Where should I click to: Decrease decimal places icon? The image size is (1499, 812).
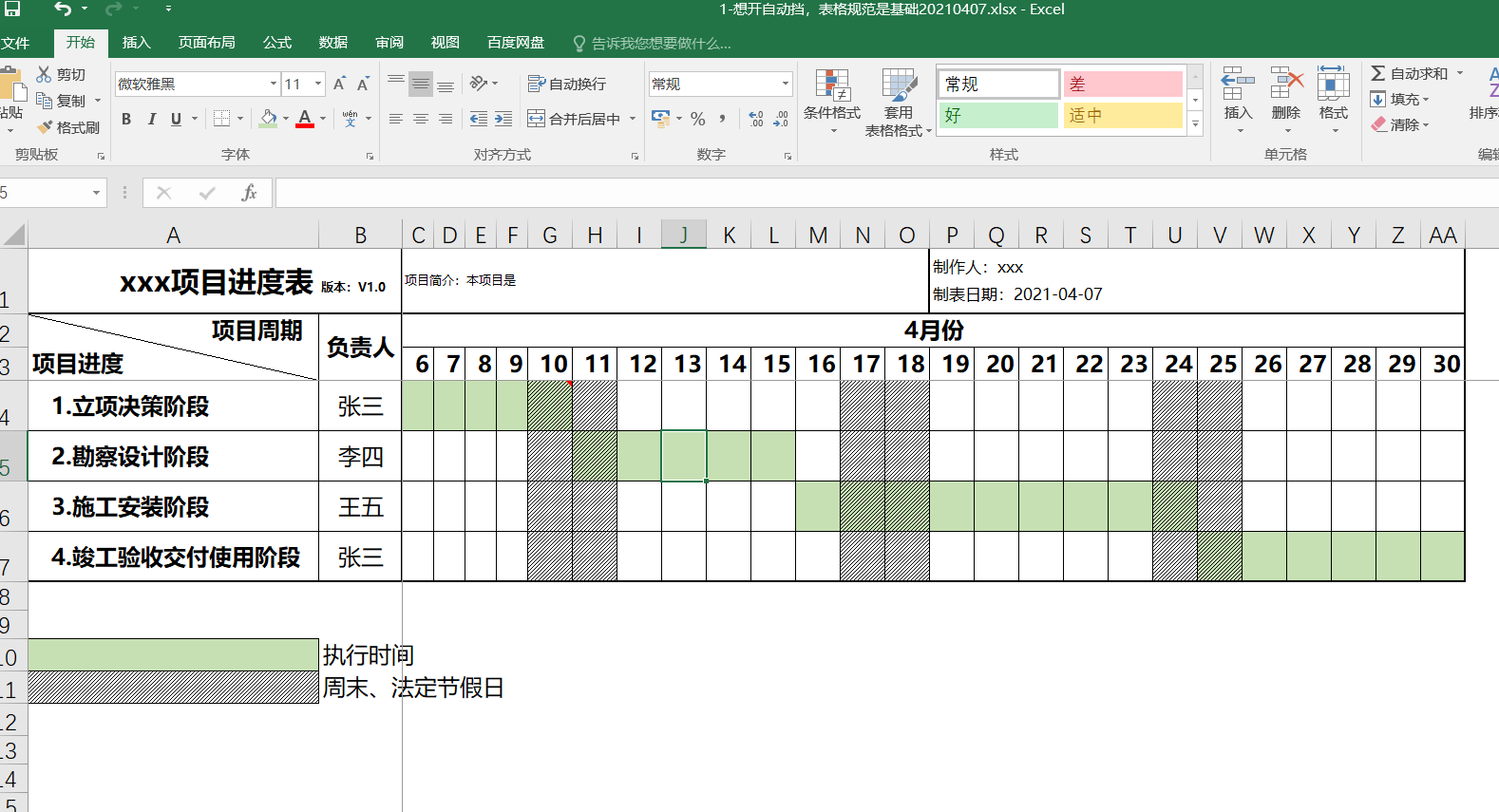pos(781,119)
